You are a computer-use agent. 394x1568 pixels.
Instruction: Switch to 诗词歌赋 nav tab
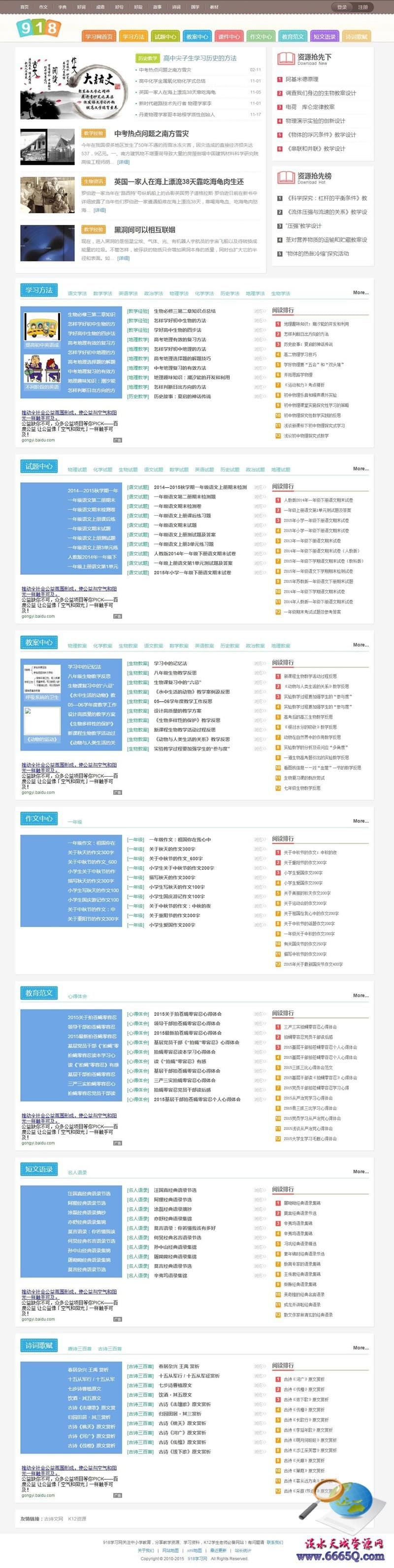[356, 36]
